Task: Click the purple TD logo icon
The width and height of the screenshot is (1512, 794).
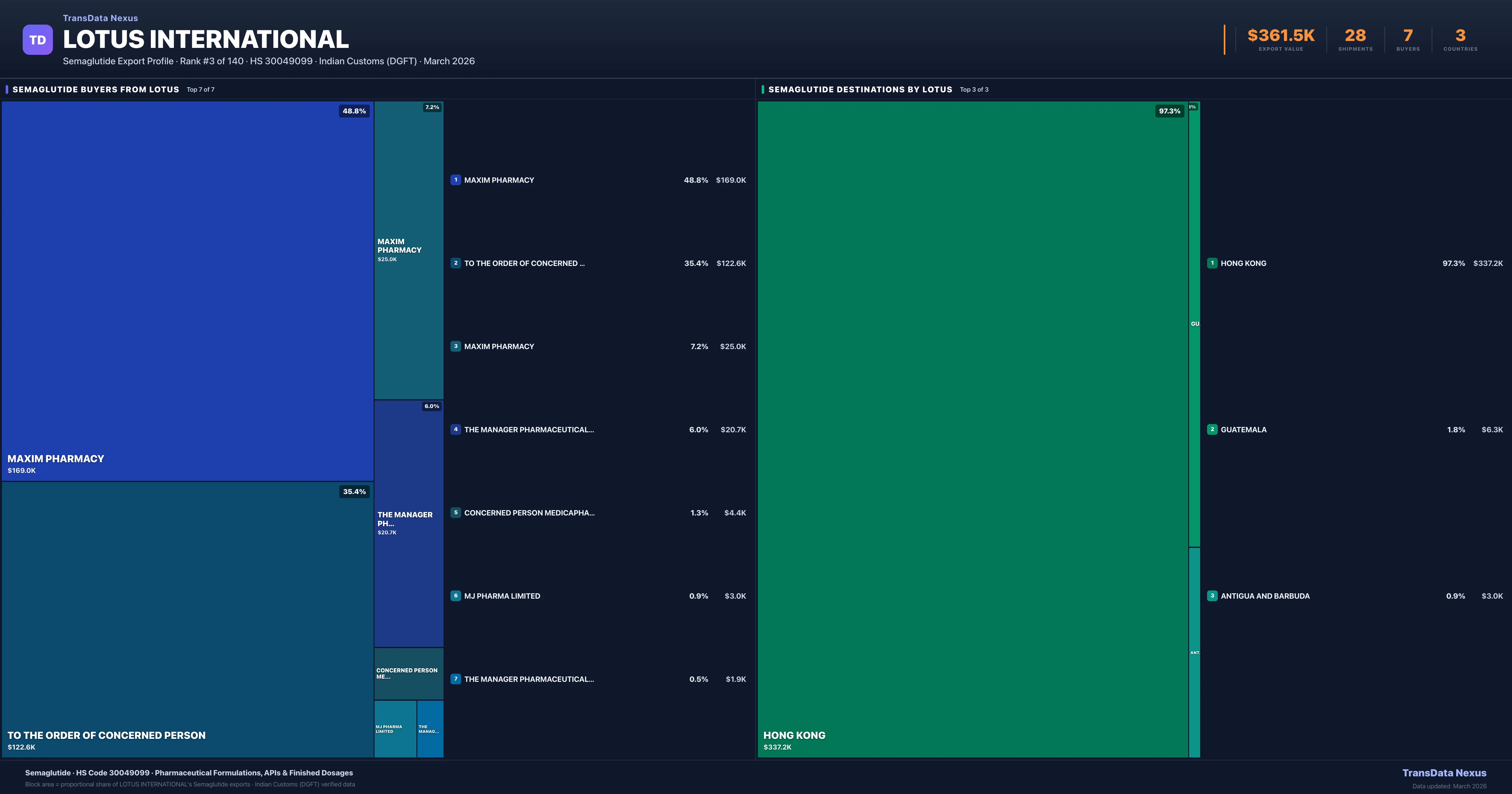Action: coord(37,40)
